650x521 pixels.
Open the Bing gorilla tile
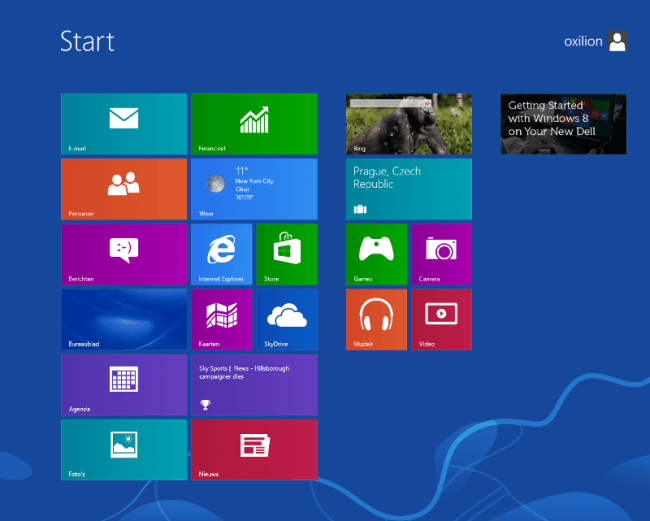[409, 124]
